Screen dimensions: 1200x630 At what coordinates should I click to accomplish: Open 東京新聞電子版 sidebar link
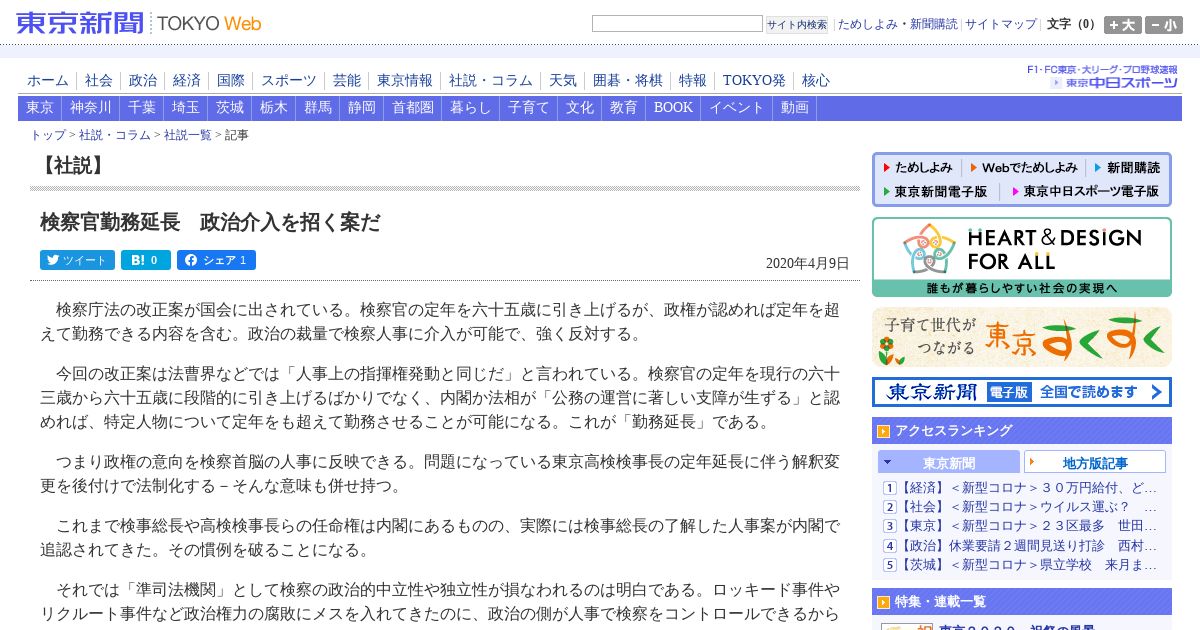click(940, 191)
